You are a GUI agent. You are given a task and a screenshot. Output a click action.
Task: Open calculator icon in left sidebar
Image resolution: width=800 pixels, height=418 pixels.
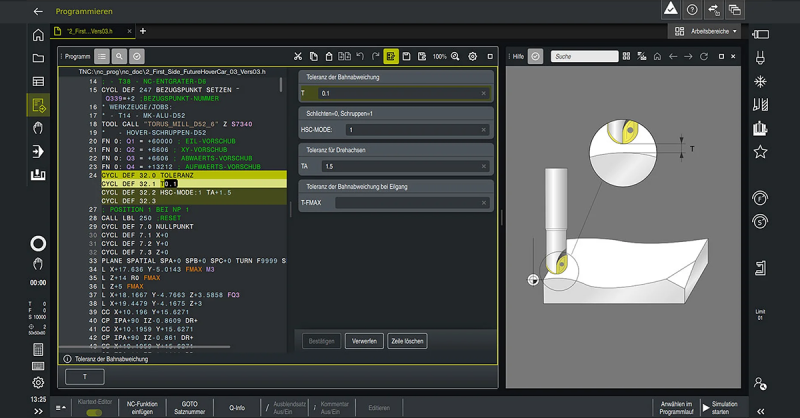(x=38, y=350)
